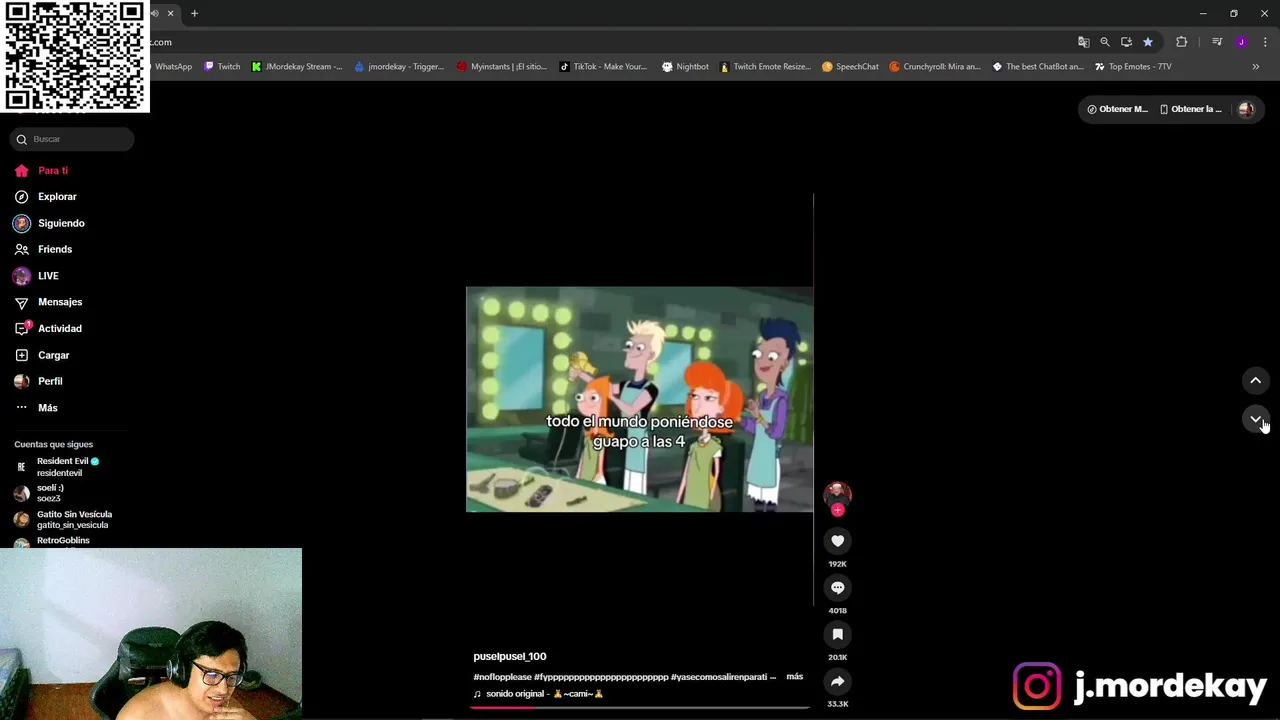Open the Para ti home feed
The image size is (1280, 720).
pyautogui.click(x=41, y=170)
